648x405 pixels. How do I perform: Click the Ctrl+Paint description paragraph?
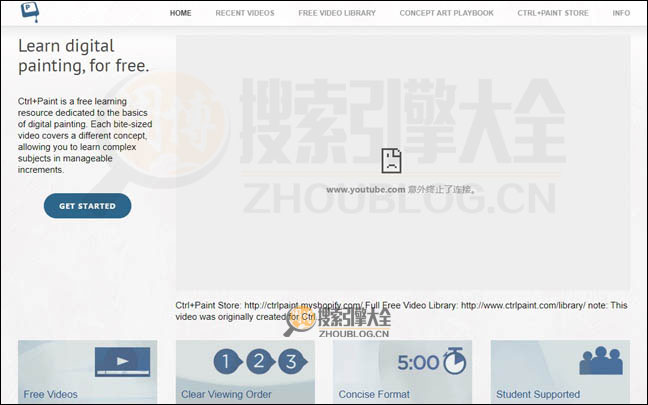85,136
